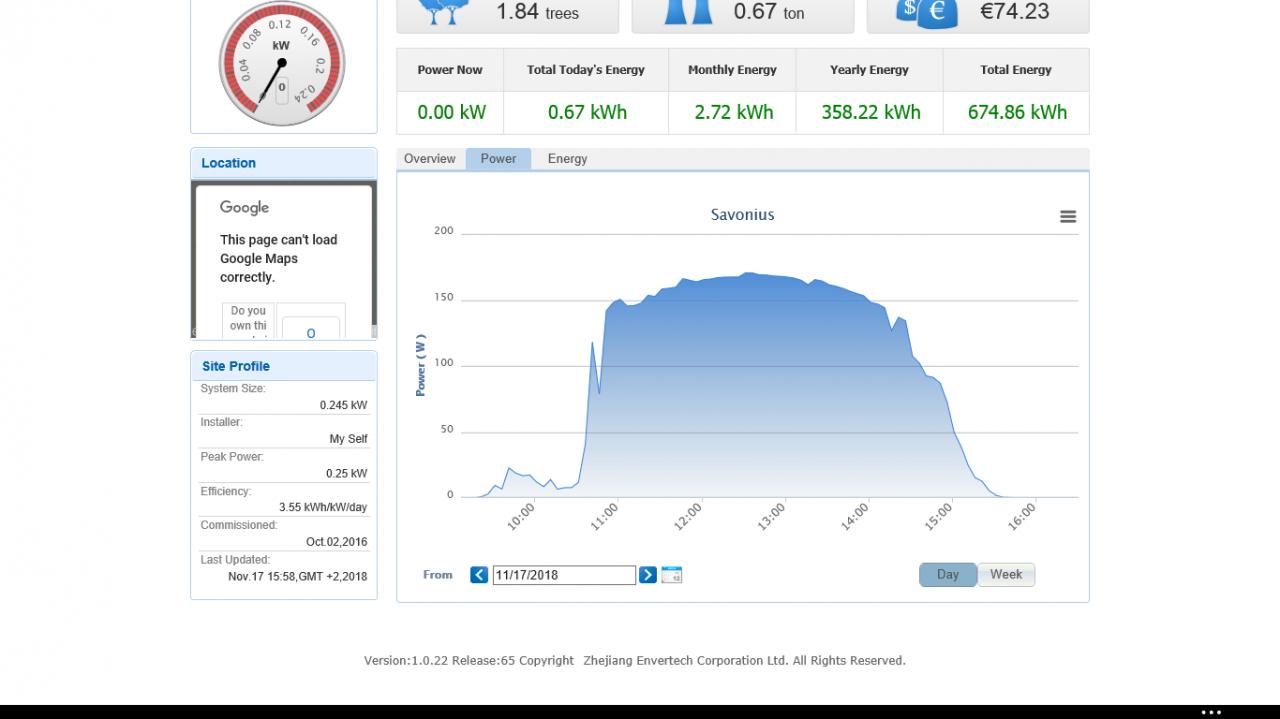Click the Yearly Energy column header
Screen dimensions: 1280x719
(x=869, y=70)
